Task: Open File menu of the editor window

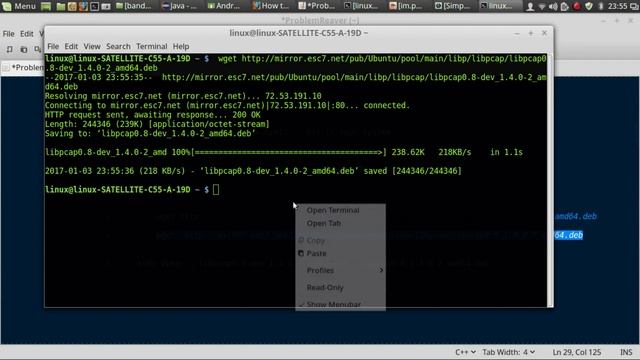Action: [x=9, y=34]
